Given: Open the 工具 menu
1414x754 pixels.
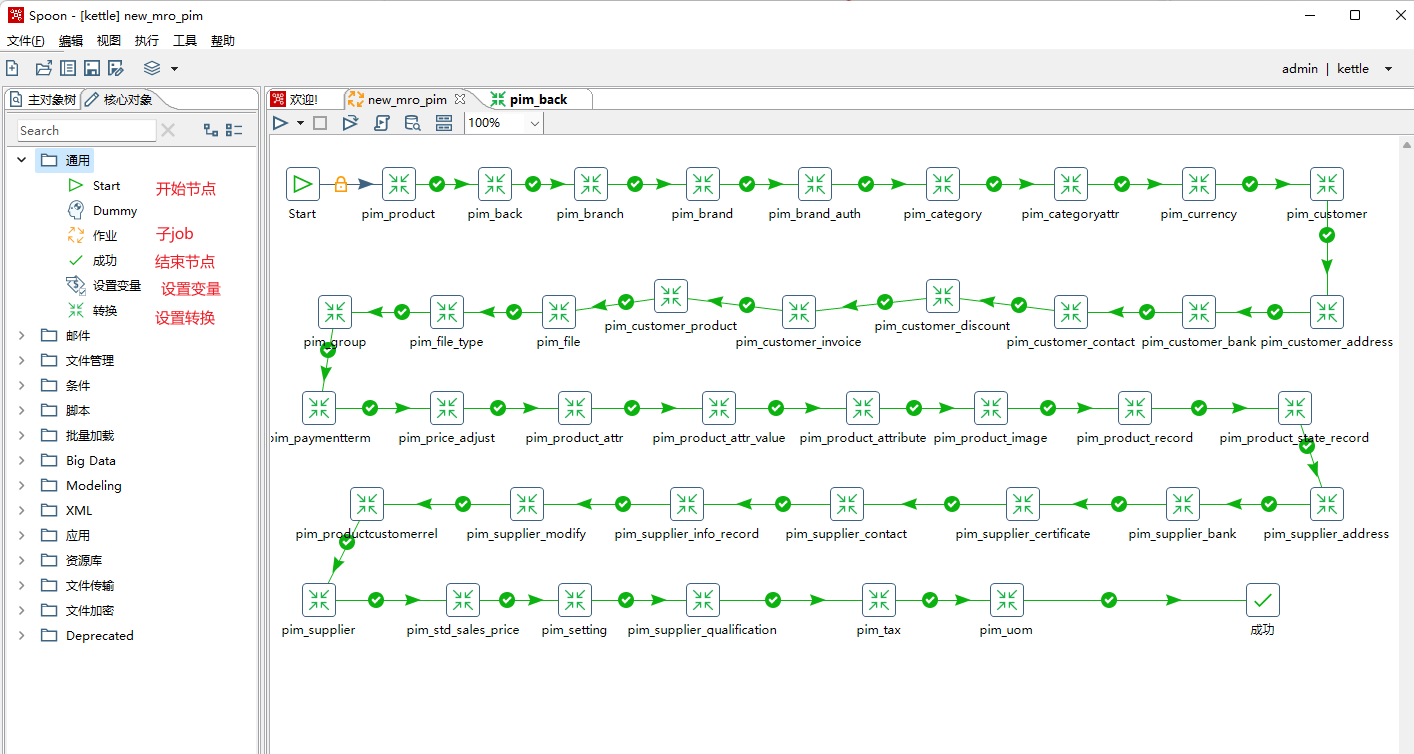Looking at the screenshot, I should pos(185,41).
